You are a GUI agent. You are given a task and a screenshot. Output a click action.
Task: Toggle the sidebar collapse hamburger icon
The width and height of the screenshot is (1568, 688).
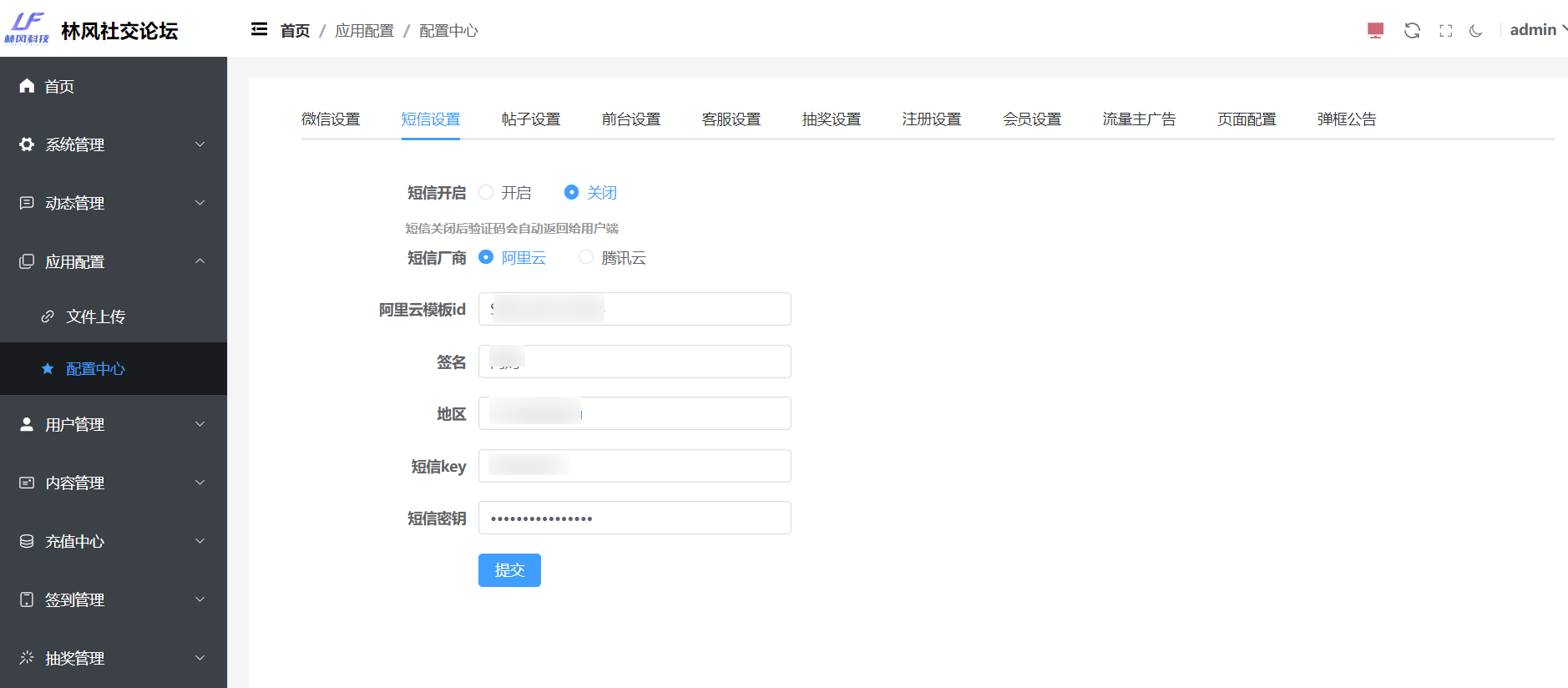tap(259, 30)
